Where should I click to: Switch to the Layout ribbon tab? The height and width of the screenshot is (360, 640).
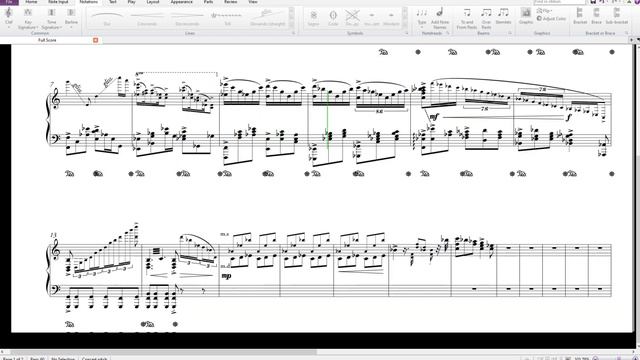[153, 2]
